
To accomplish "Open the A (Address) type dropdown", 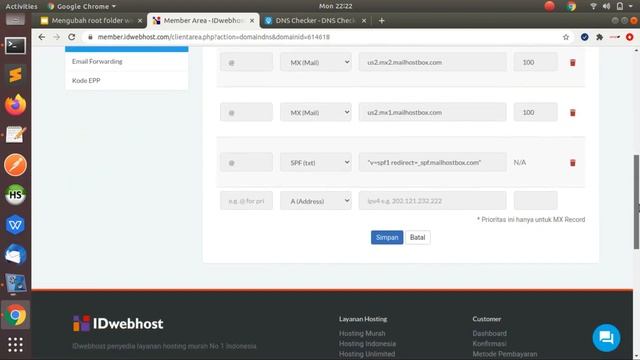I will [316, 201].
